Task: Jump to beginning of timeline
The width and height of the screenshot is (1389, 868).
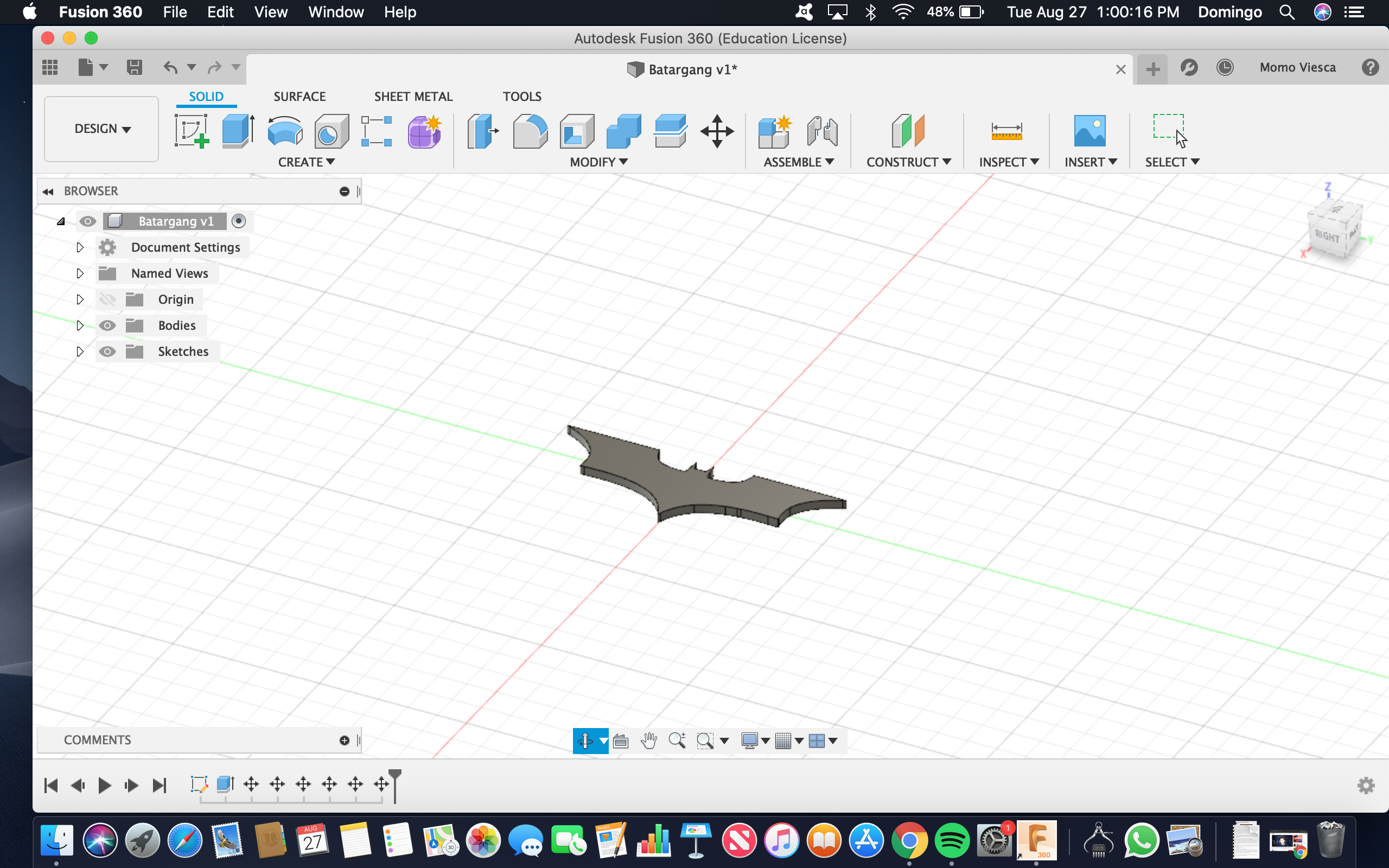Action: point(51,786)
